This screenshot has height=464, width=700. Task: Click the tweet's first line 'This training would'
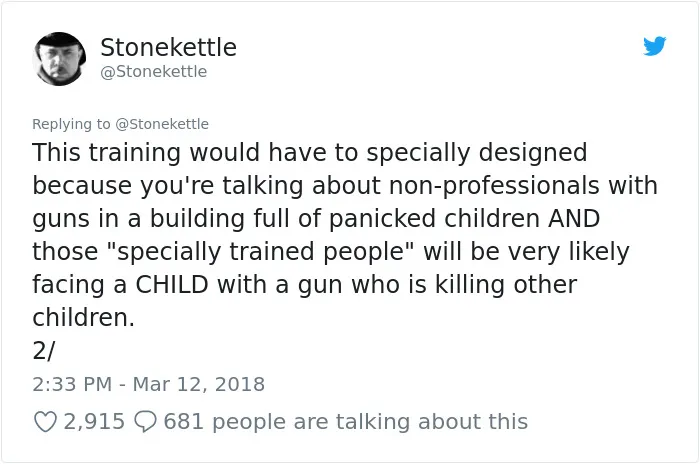click(x=146, y=152)
